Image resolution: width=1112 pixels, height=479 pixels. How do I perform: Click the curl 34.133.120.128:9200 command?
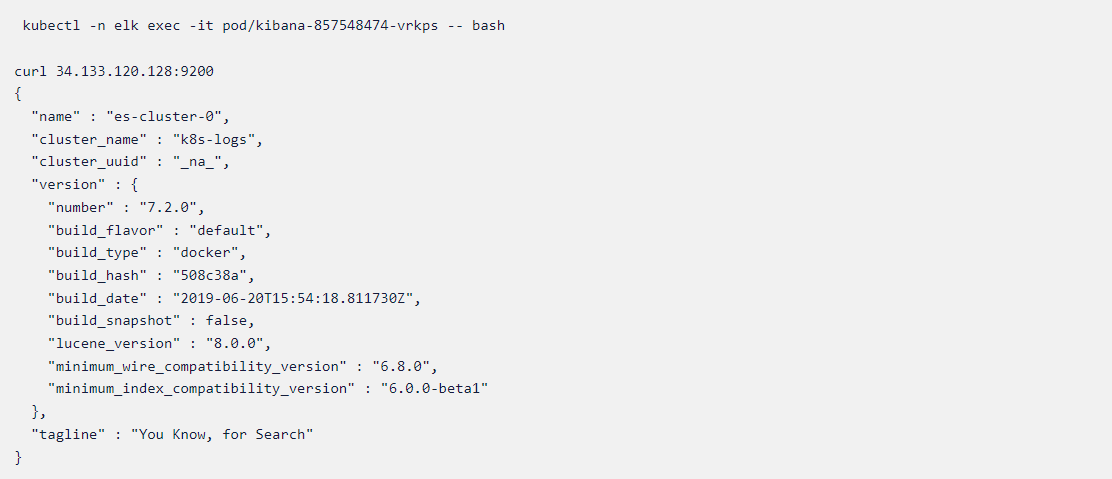114,72
